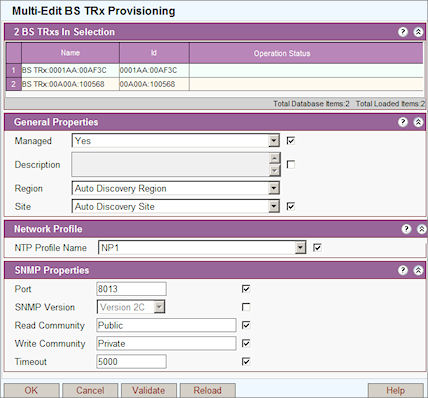Open help for General Properties section
Viewport: 428px width, 398px height.
click(403, 122)
